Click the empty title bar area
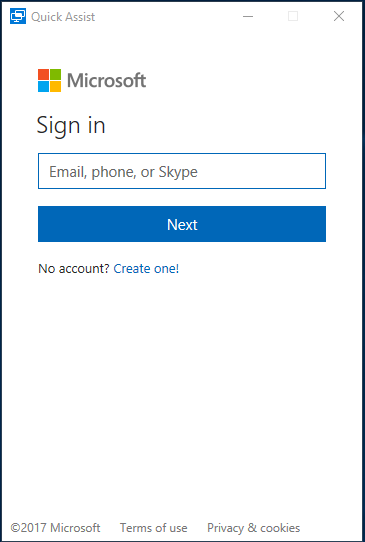This screenshot has height=542, width=365. click(165, 16)
